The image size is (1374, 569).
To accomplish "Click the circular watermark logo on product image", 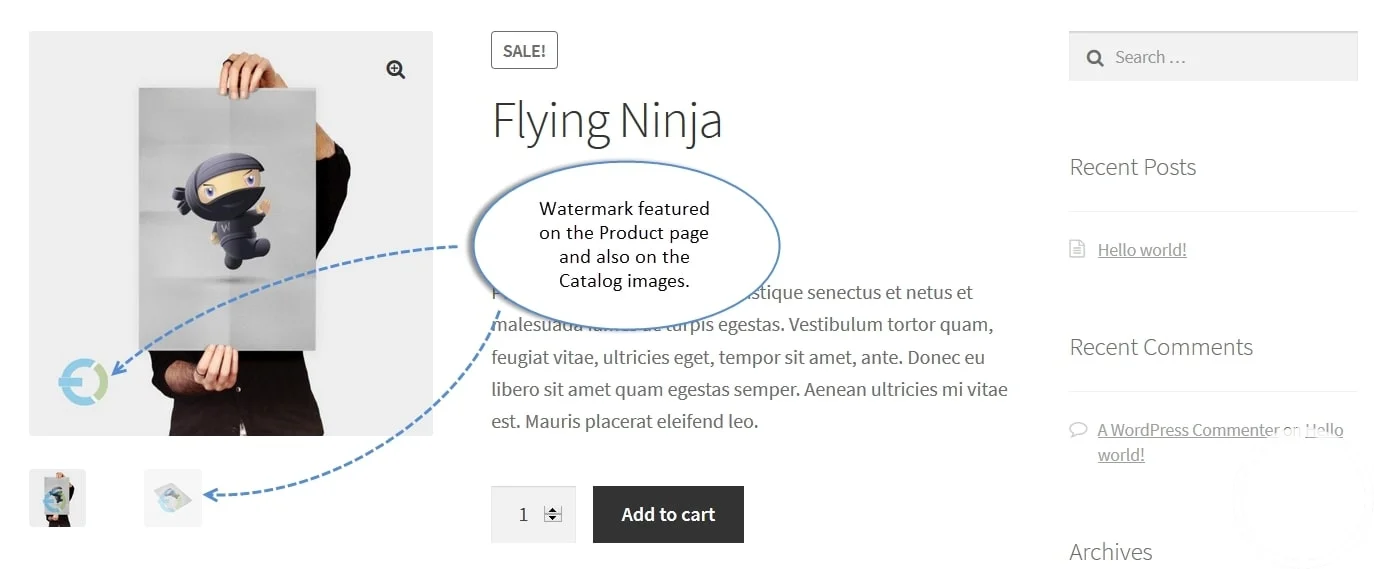I will (83, 382).
